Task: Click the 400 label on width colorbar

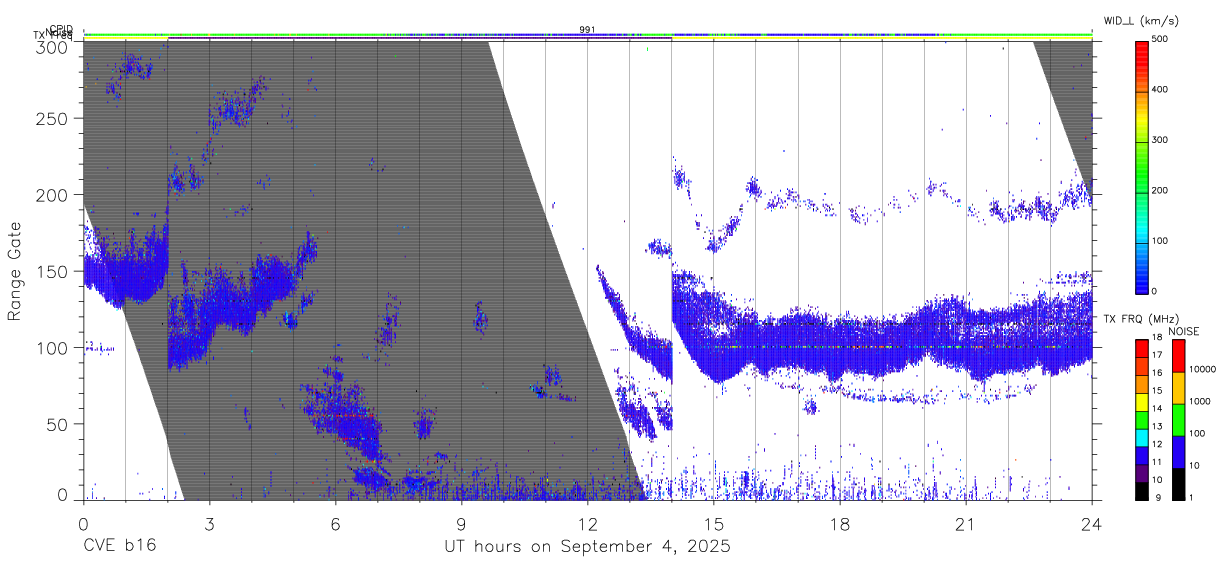Action: click(1161, 90)
